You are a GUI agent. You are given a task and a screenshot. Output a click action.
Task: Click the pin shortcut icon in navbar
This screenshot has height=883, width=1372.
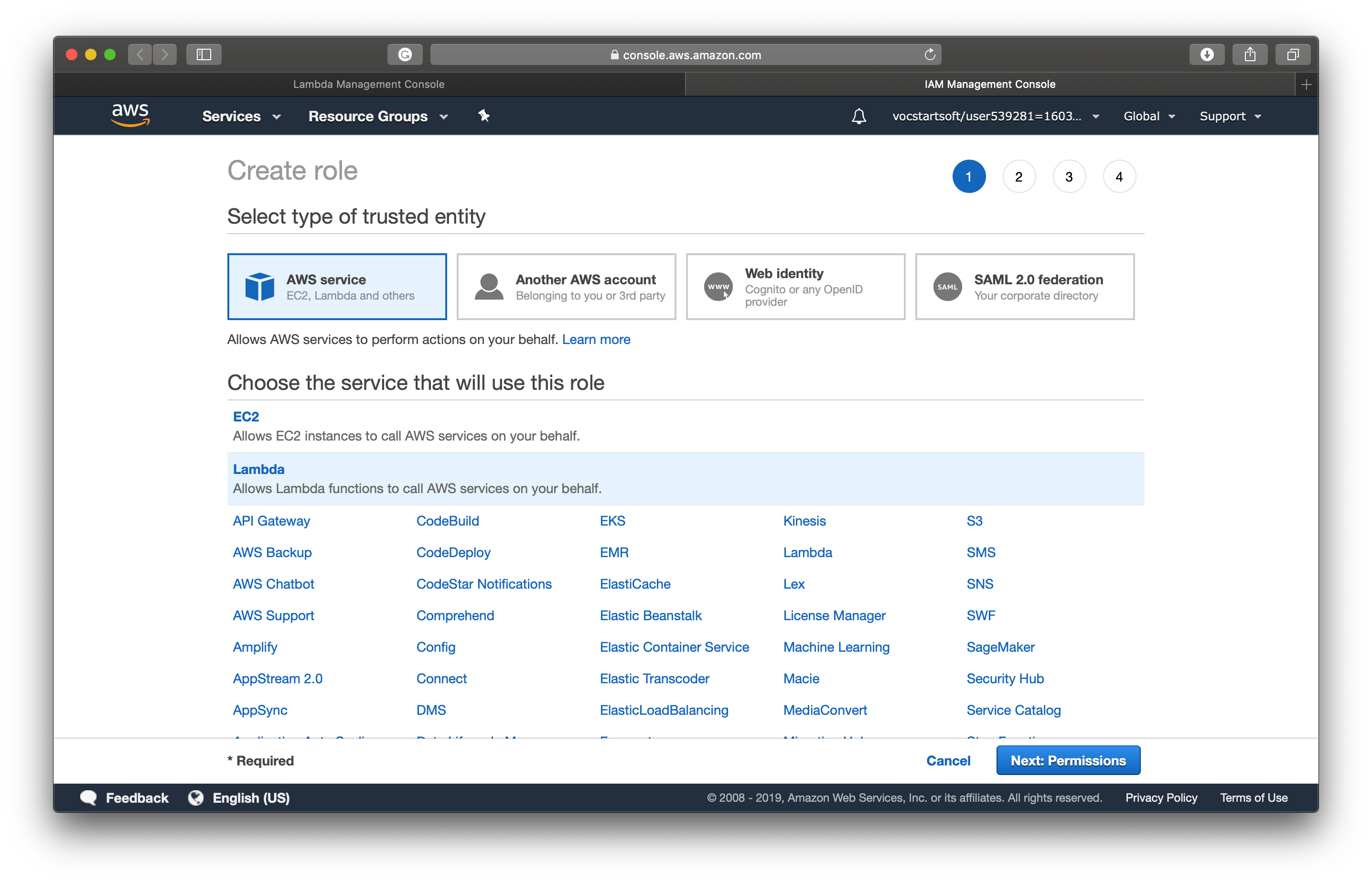tap(484, 116)
